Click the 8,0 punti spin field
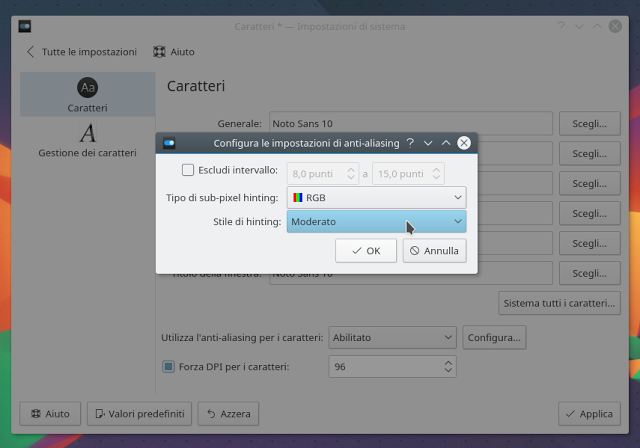640x448 pixels. 322,174
